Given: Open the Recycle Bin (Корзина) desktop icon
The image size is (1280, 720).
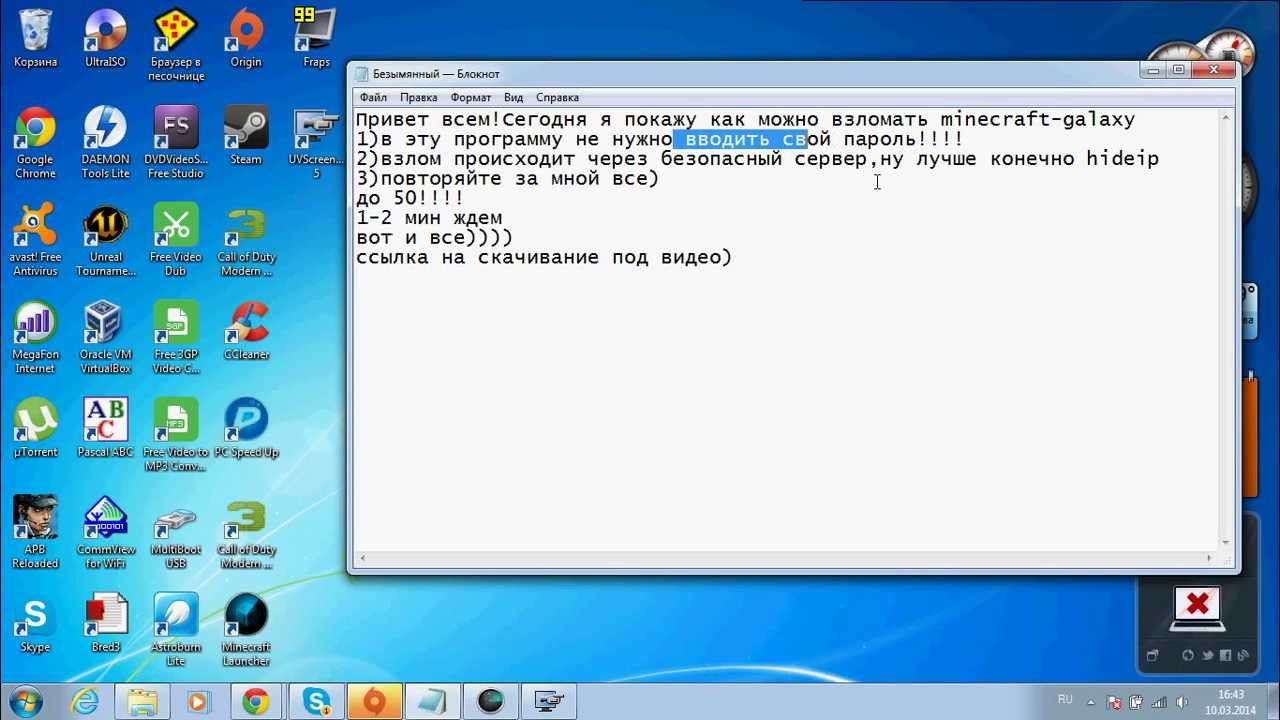Looking at the screenshot, I should (x=35, y=38).
